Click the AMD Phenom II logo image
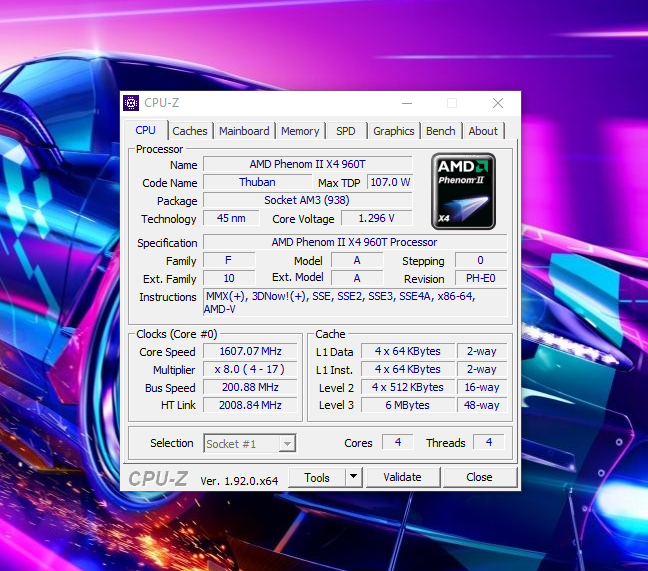 [x=463, y=189]
